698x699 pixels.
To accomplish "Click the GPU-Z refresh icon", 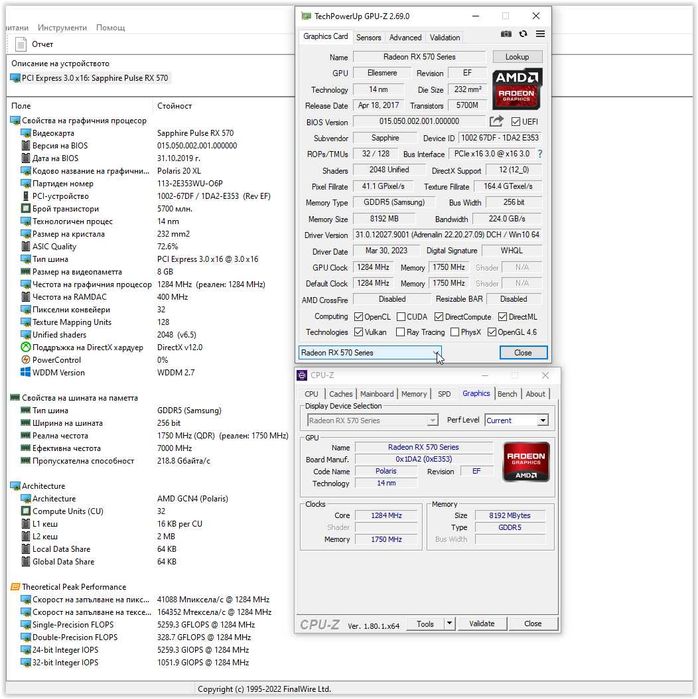I will (x=523, y=34).
